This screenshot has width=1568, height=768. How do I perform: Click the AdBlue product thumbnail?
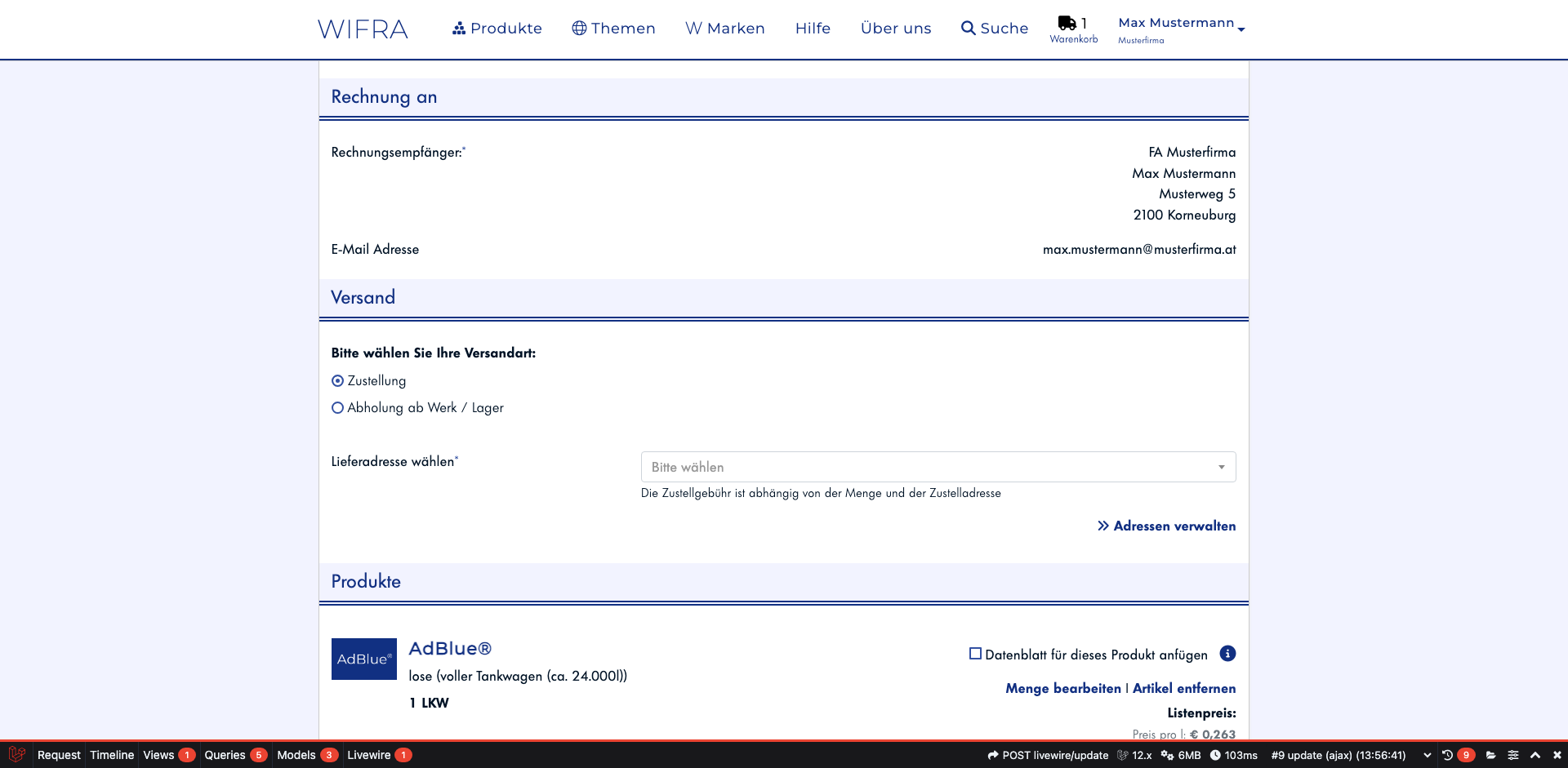[x=363, y=659]
